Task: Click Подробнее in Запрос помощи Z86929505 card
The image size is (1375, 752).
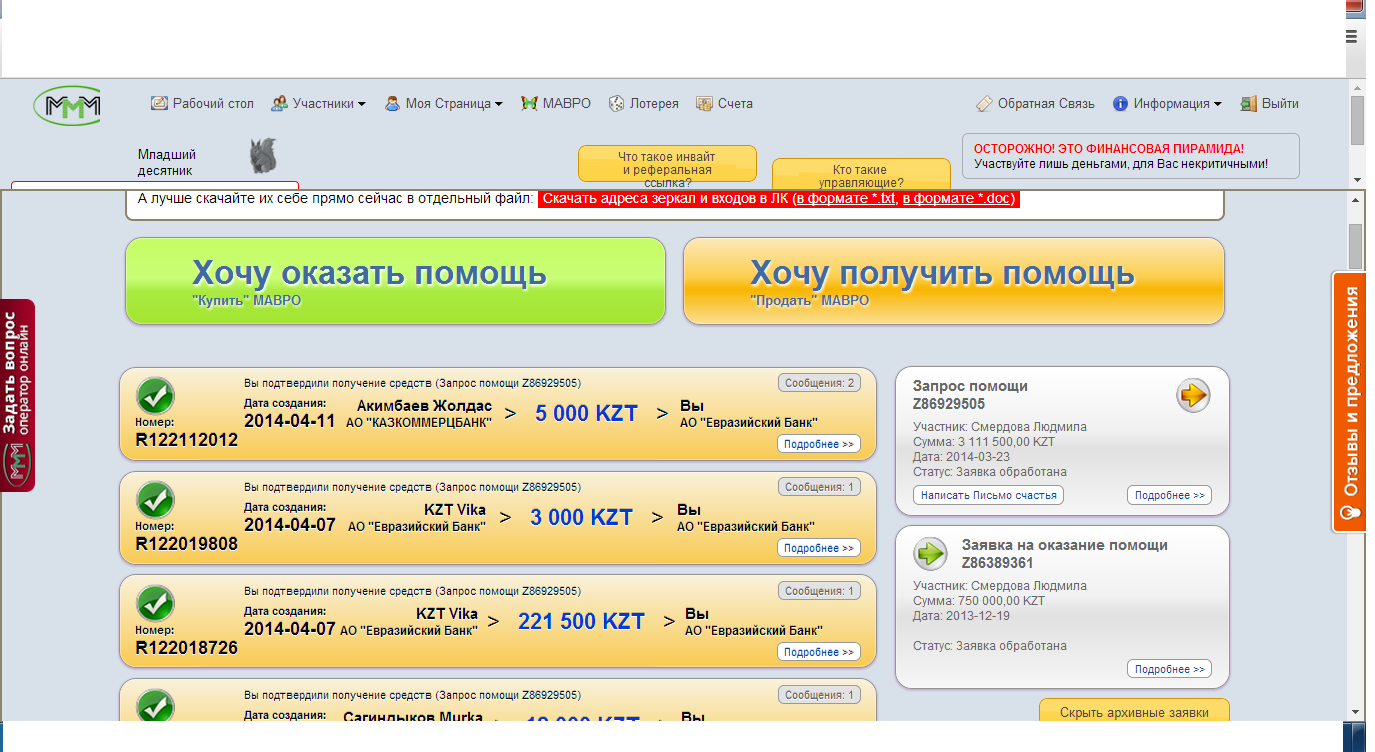Action: point(1169,495)
